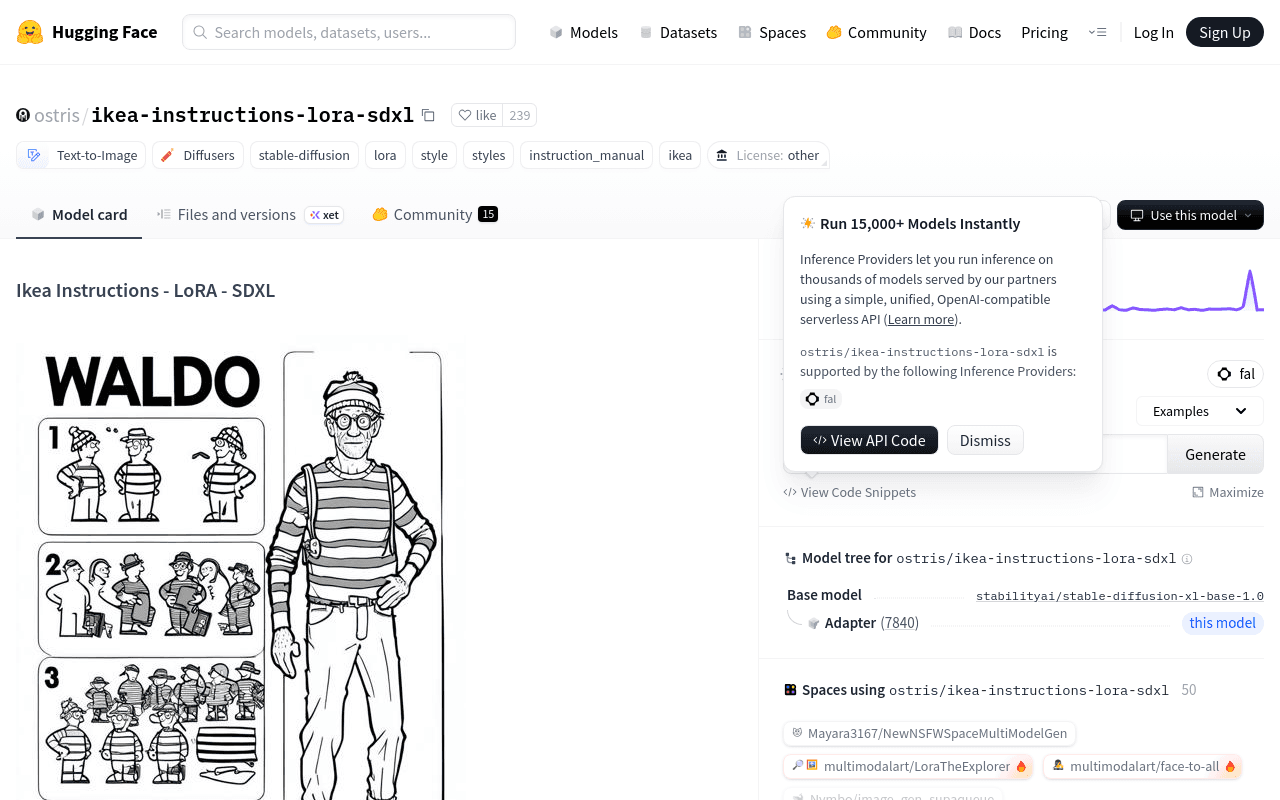Open the Community tab with 15 discussions
This screenshot has width=1280, height=800.
[x=435, y=215]
